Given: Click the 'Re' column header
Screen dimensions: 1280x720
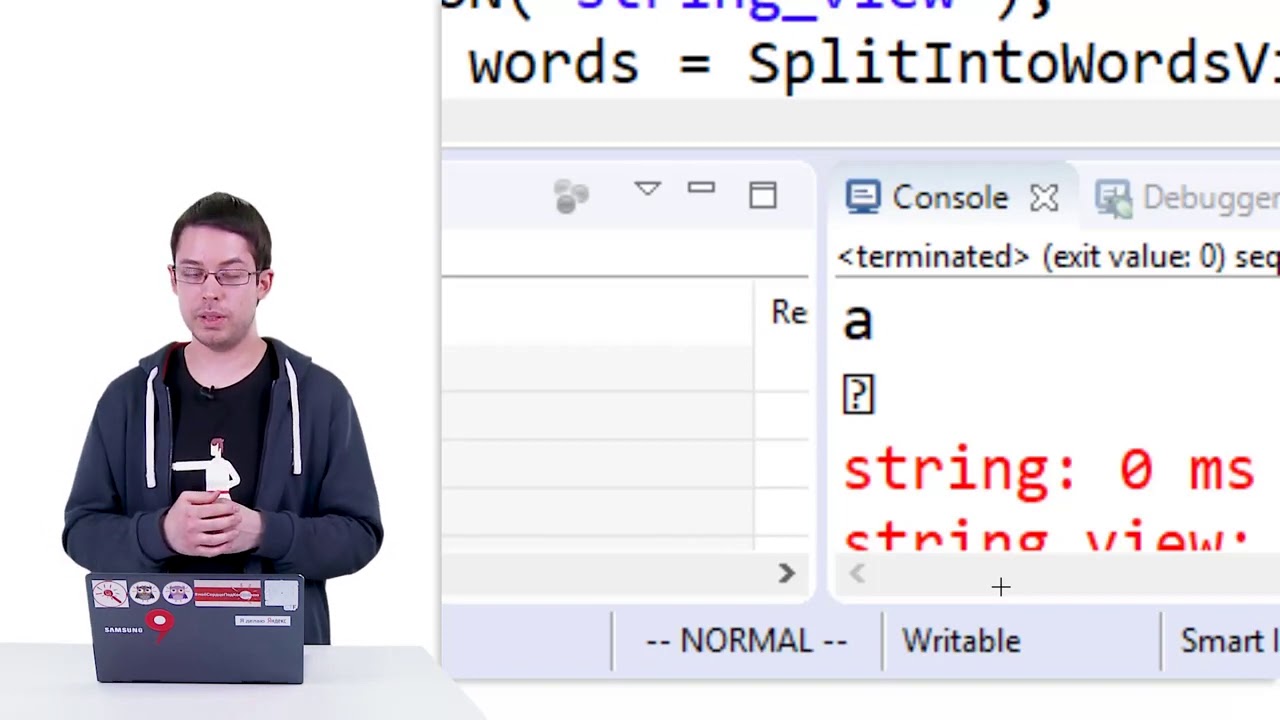Looking at the screenshot, I should click(789, 312).
